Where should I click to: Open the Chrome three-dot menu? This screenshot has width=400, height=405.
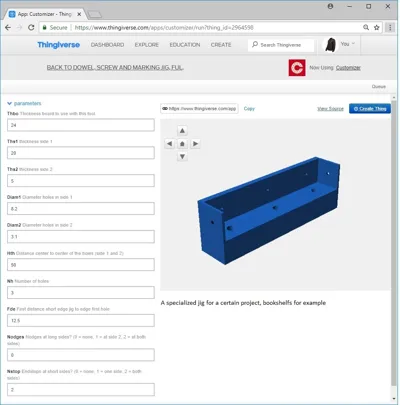390,28
